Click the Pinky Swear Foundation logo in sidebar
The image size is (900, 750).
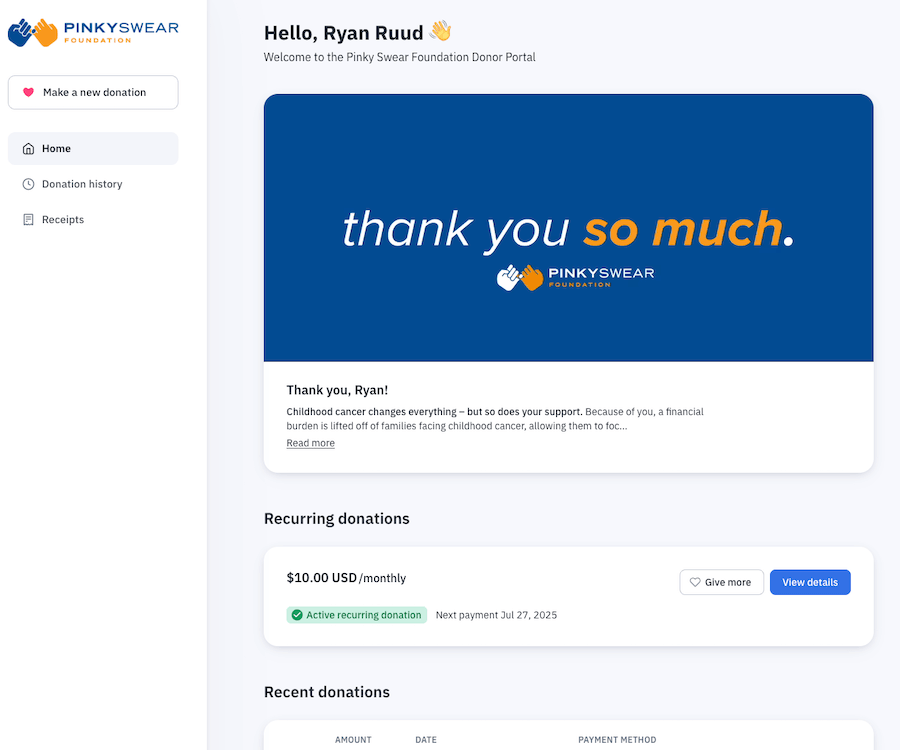click(x=93, y=33)
